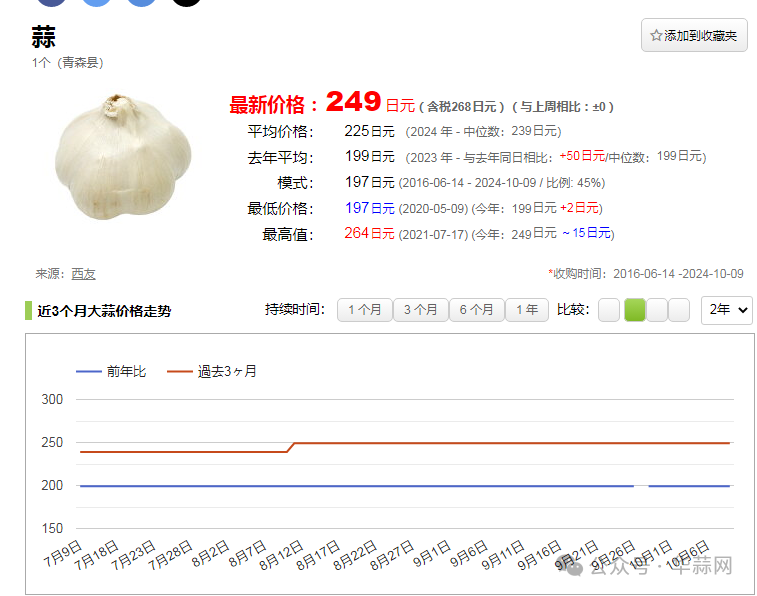Click the 8月12日 axis label
The image size is (757, 596).
[x=281, y=555]
